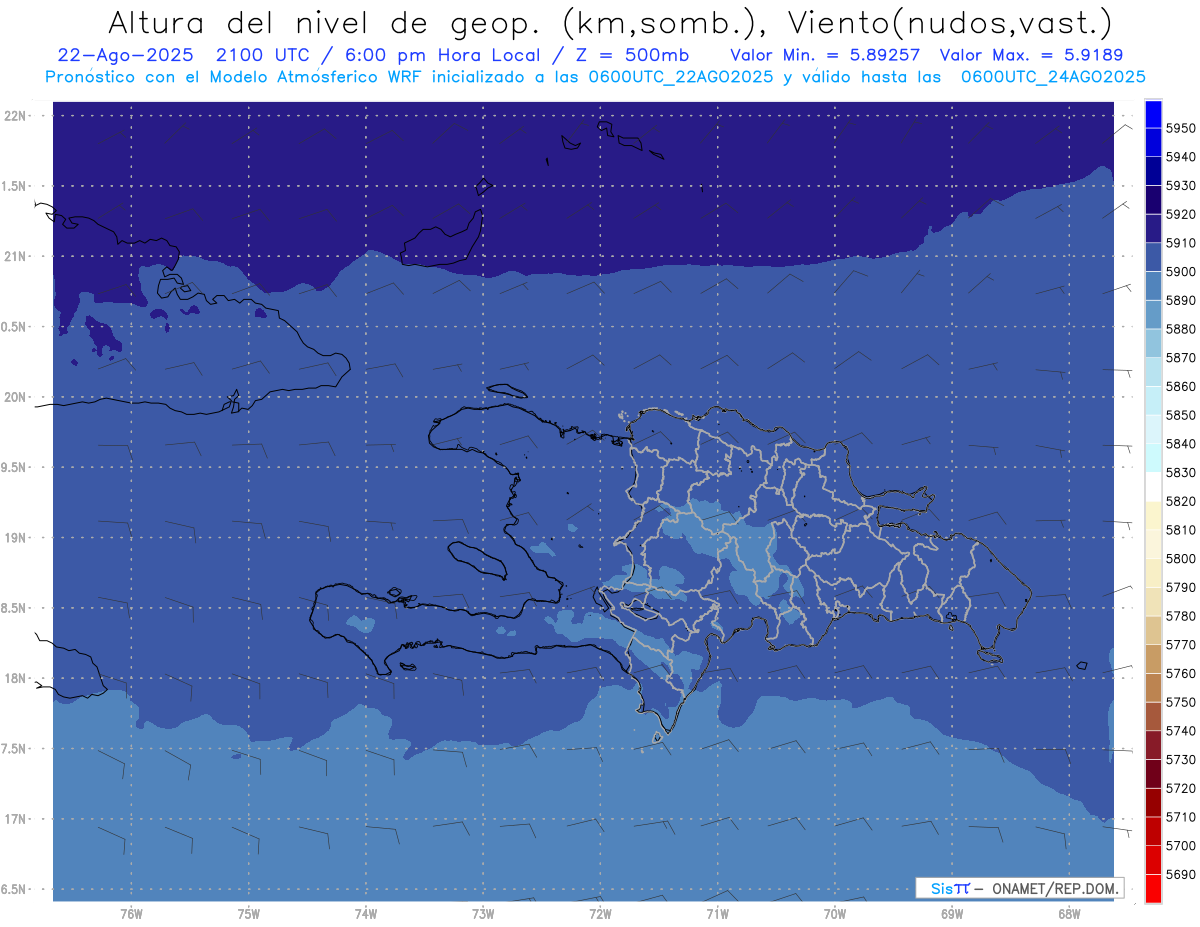Click the legend value 5850
This screenshot has height=927, width=1200.
[1180, 415]
